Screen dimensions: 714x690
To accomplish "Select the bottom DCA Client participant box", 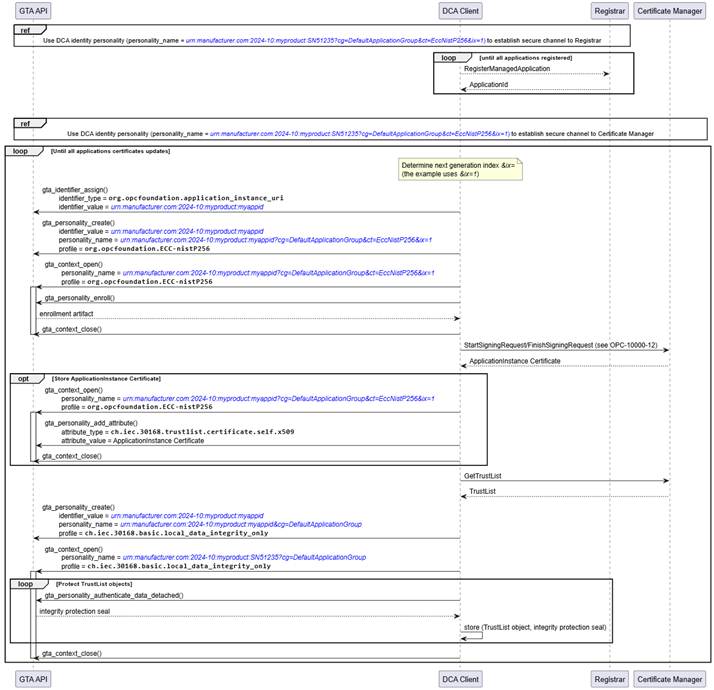I will [460, 679].
